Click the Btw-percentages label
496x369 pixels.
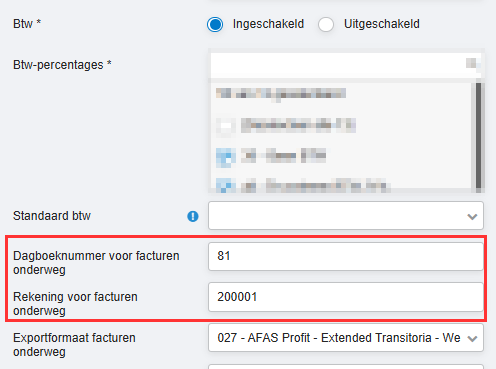pyautogui.click(x=62, y=64)
